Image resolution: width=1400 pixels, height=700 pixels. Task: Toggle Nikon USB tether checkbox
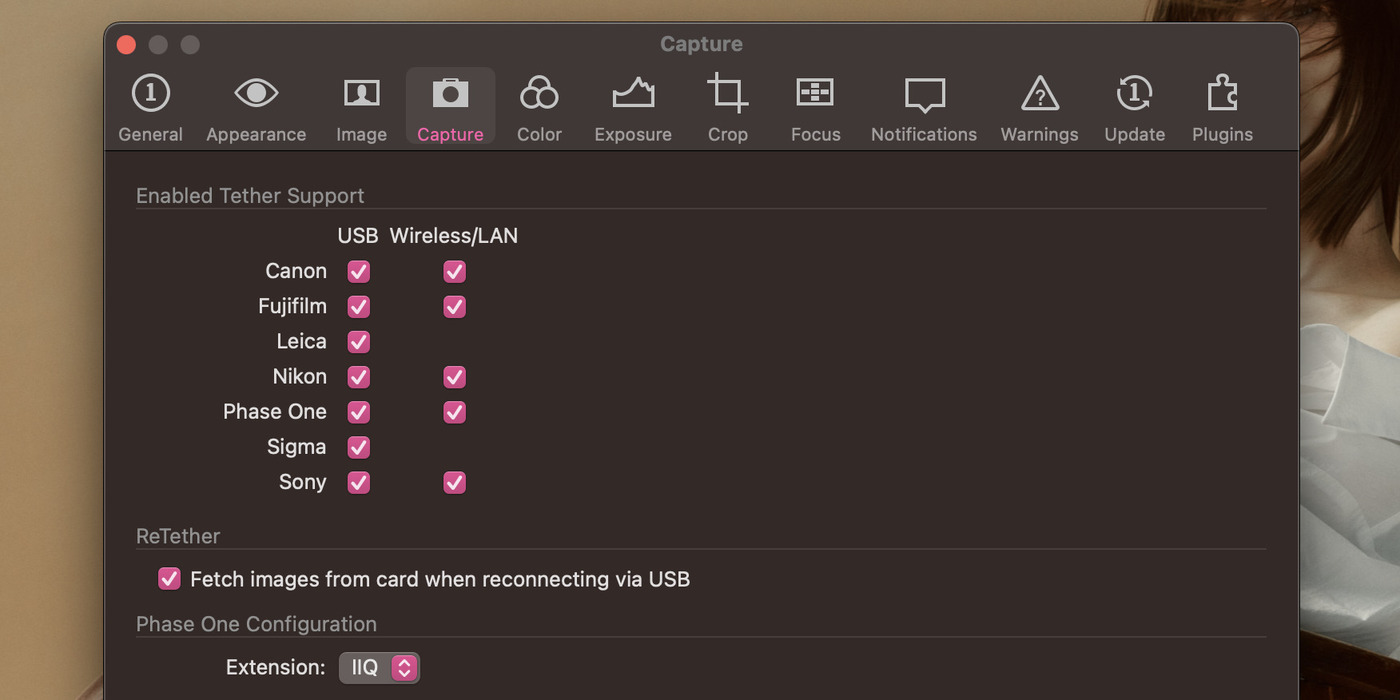click(x=359, y=376)
